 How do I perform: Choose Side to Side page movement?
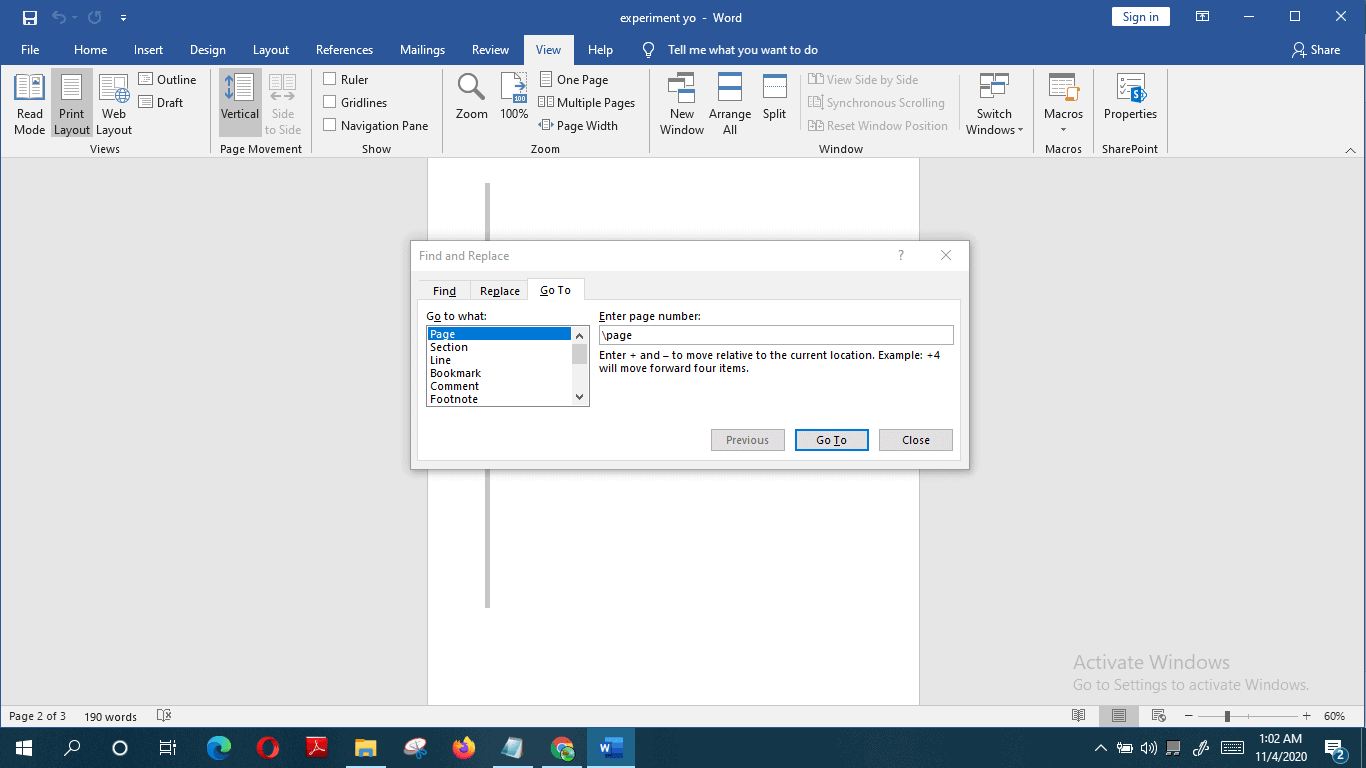(283, 104)
